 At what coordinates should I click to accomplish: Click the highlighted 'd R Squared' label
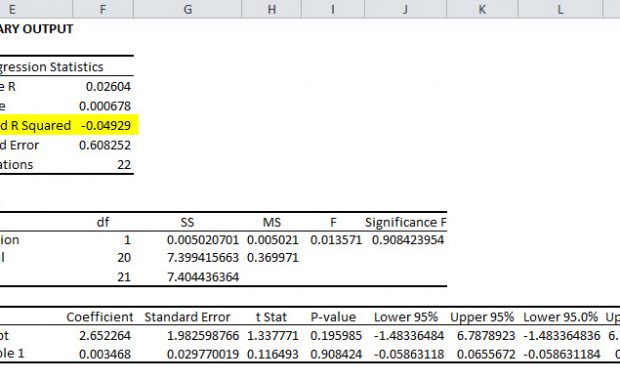click(x=36, y=126)
